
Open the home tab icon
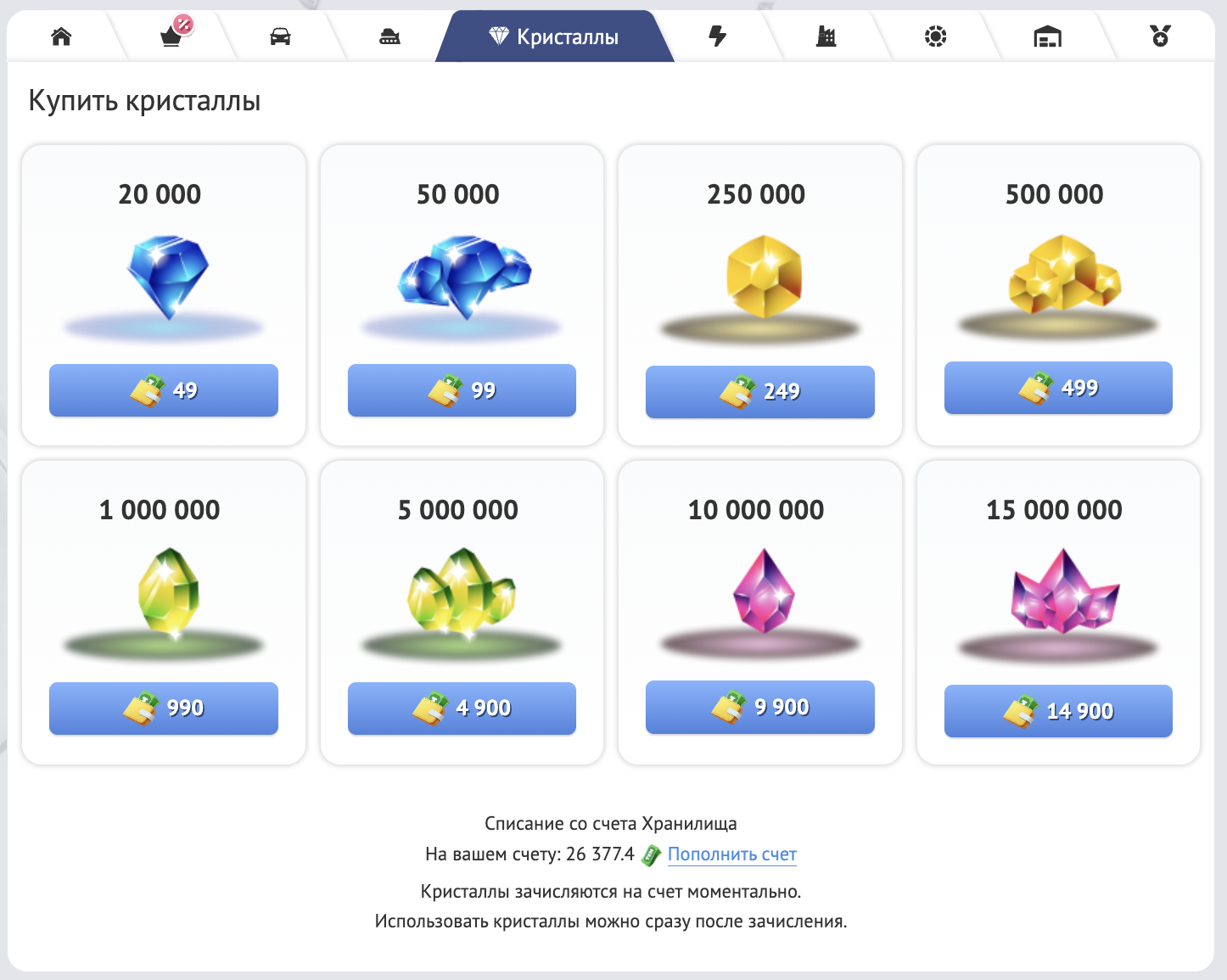point(61,36)
